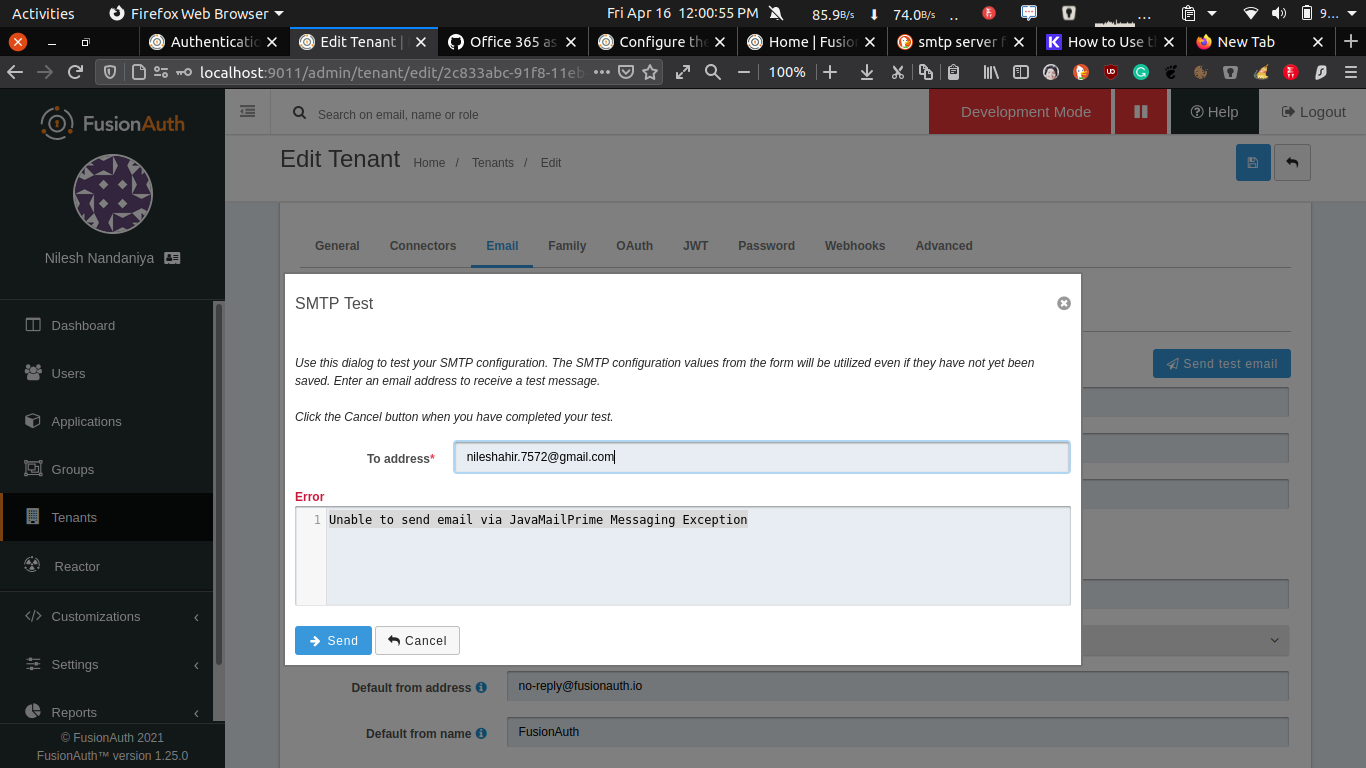1366x768 pixels.
Task: Click the system volume icon
Action: [x=1278, y=13]
